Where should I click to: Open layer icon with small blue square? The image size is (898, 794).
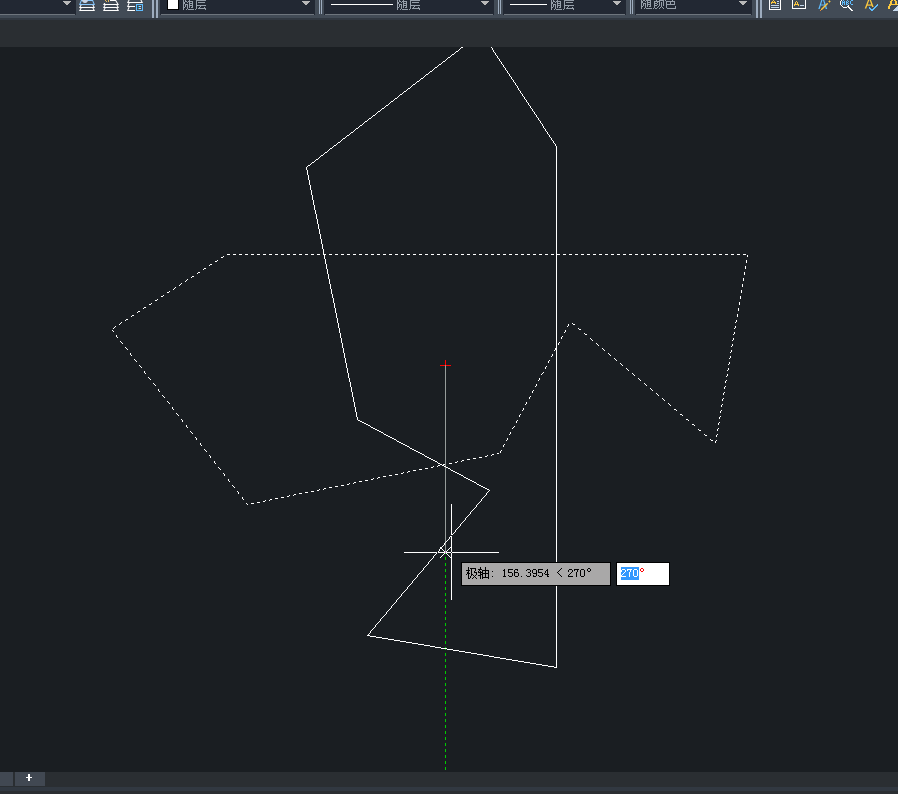coord(136,5)
